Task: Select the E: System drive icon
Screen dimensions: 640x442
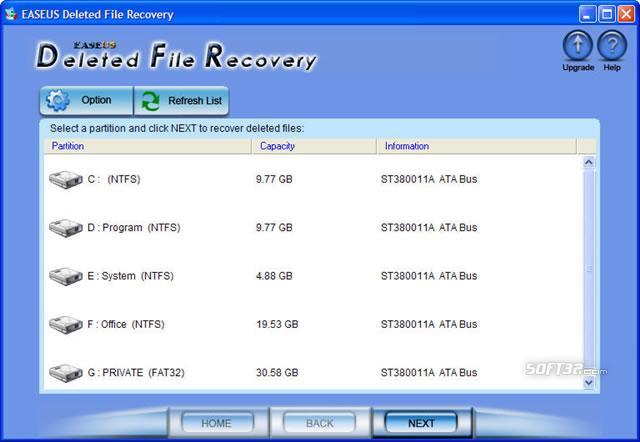Action: 66,276
